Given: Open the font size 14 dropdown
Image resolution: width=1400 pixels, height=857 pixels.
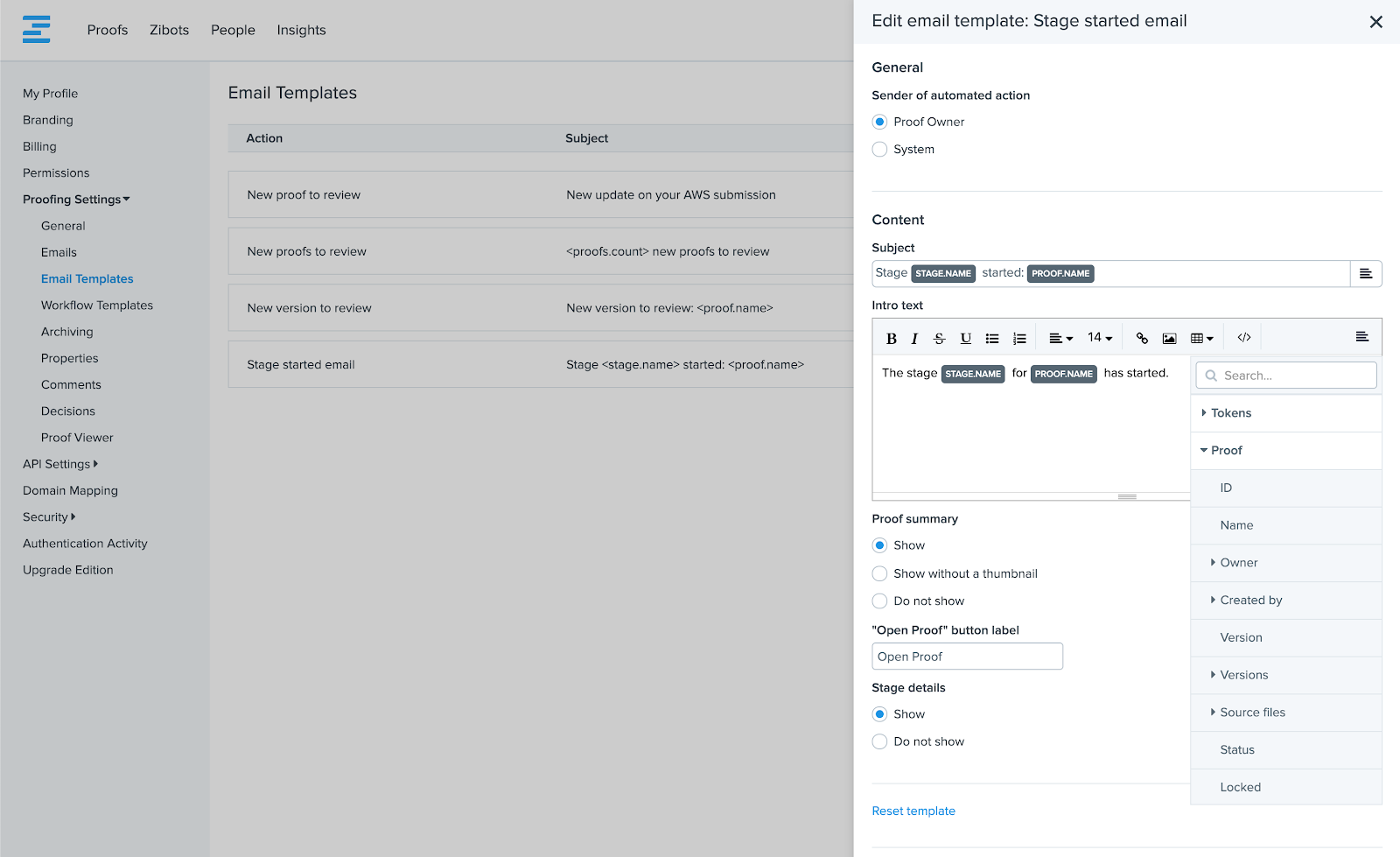Looking at the screenshot, I should tap(1100, 338).
